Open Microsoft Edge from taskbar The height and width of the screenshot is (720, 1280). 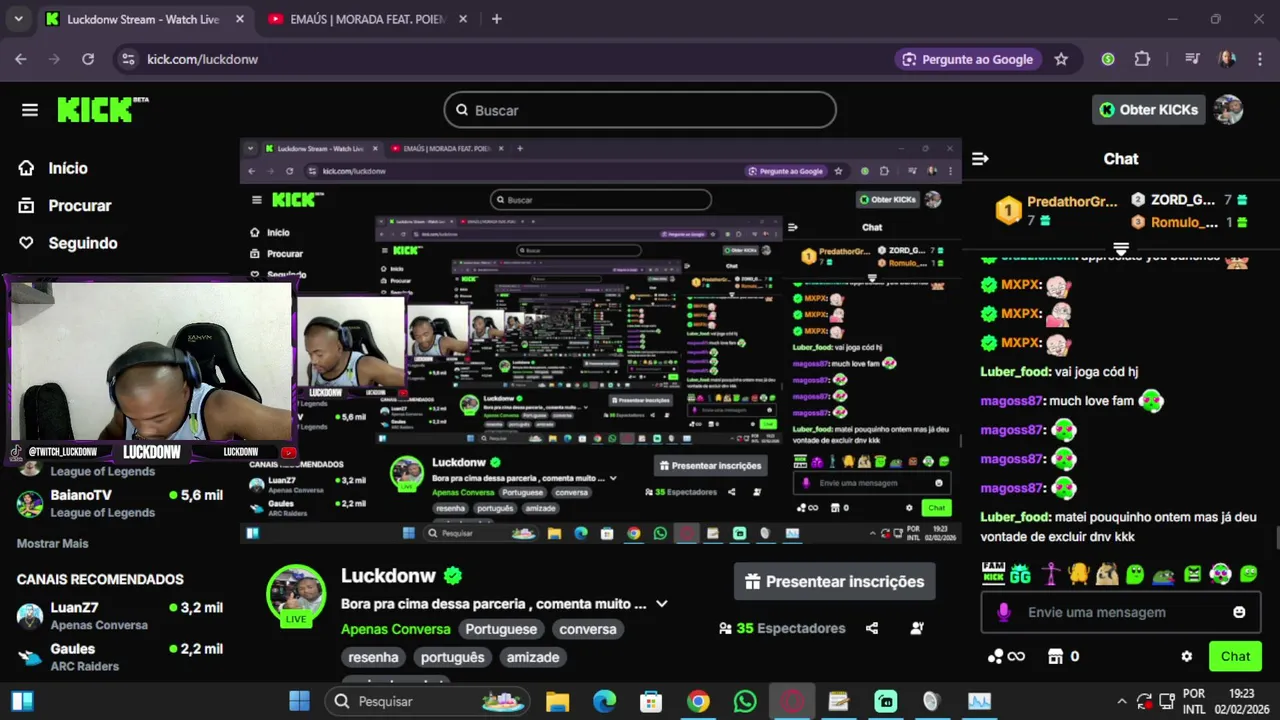click(x=605, y=701)
